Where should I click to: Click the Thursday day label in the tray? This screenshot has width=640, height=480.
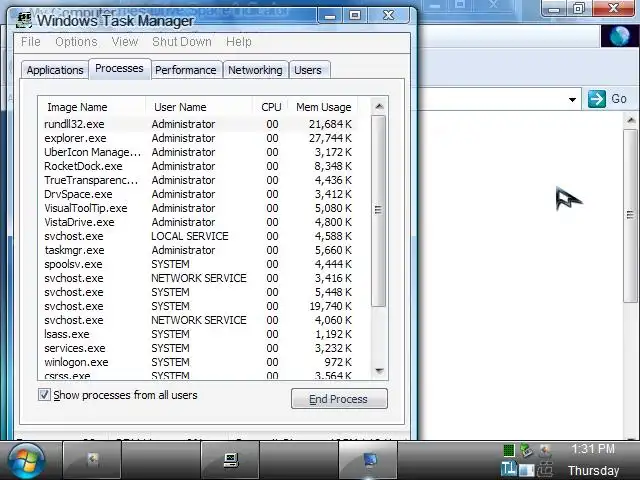click(593, 471)
